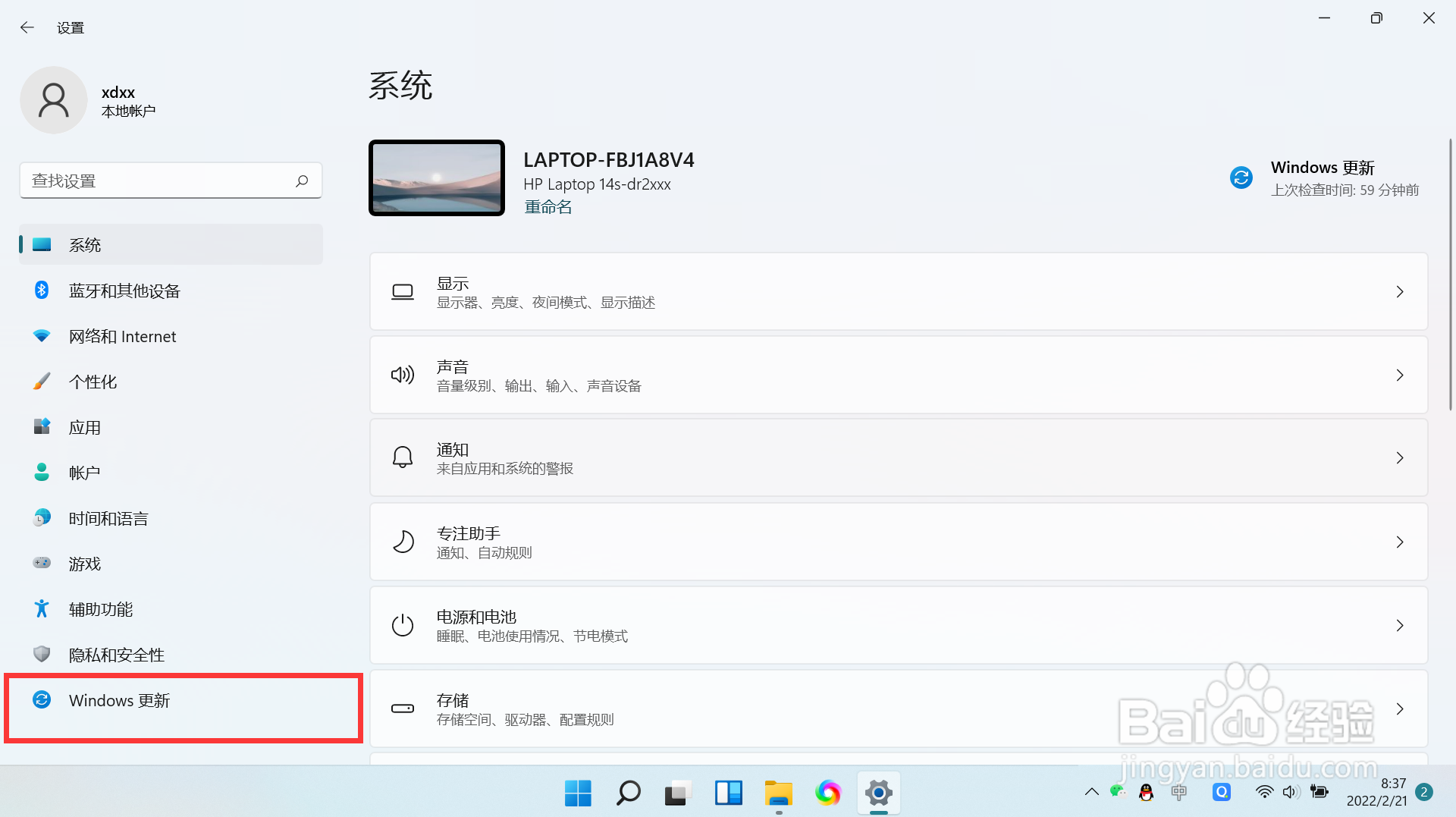Click the WeChat tray icon

tap(1118, 791)
